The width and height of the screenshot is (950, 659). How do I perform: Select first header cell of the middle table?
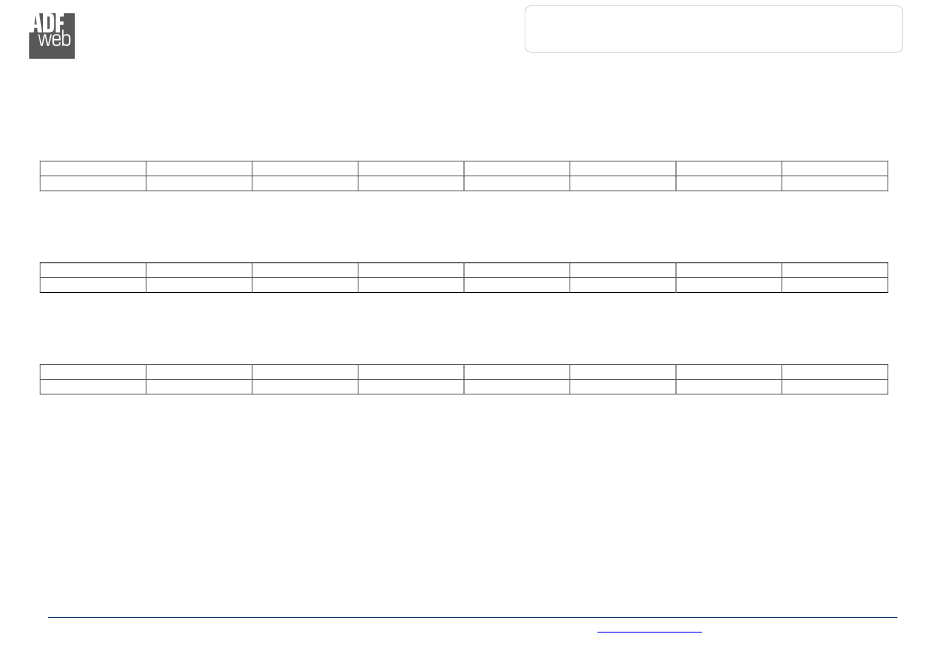click(93, 270)
